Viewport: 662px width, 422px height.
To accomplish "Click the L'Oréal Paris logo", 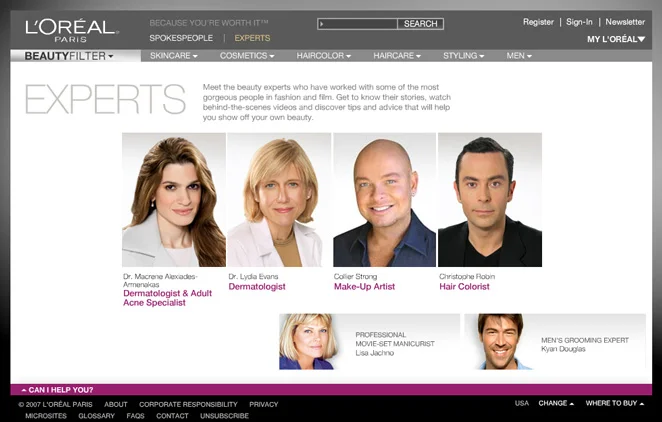I will [x=72, y=30].
